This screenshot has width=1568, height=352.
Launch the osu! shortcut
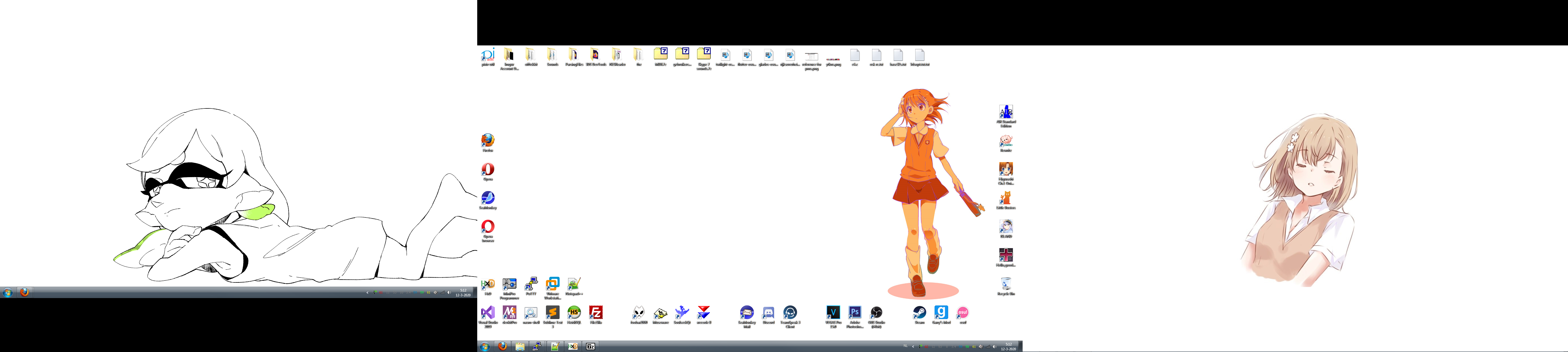[x=963, y=314]
